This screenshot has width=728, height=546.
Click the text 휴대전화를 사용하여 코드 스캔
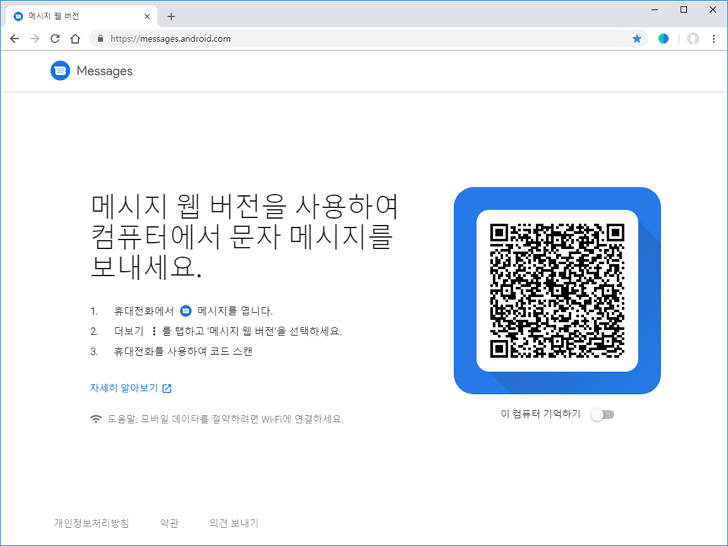click(183, 351)
